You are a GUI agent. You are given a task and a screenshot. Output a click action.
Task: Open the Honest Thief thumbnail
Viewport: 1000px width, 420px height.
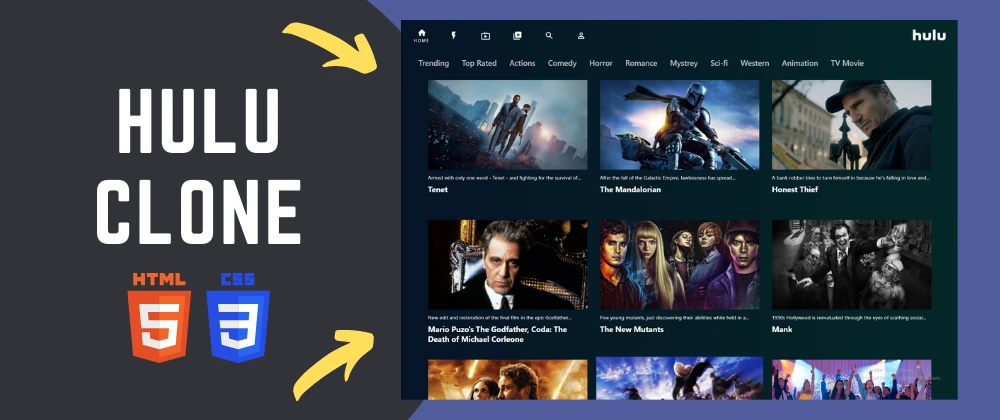coord(851,124)
